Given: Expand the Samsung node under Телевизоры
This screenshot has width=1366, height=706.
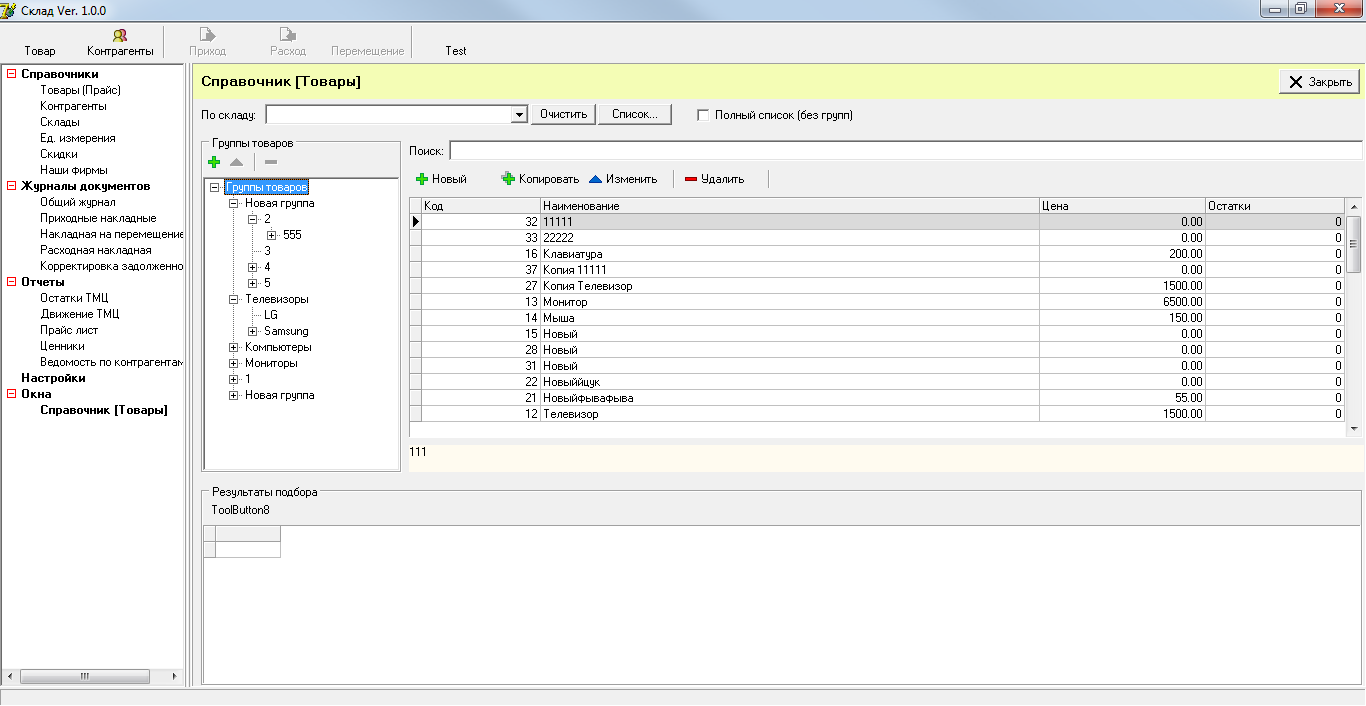Looking at the screenshot, I should click(253, 331).
